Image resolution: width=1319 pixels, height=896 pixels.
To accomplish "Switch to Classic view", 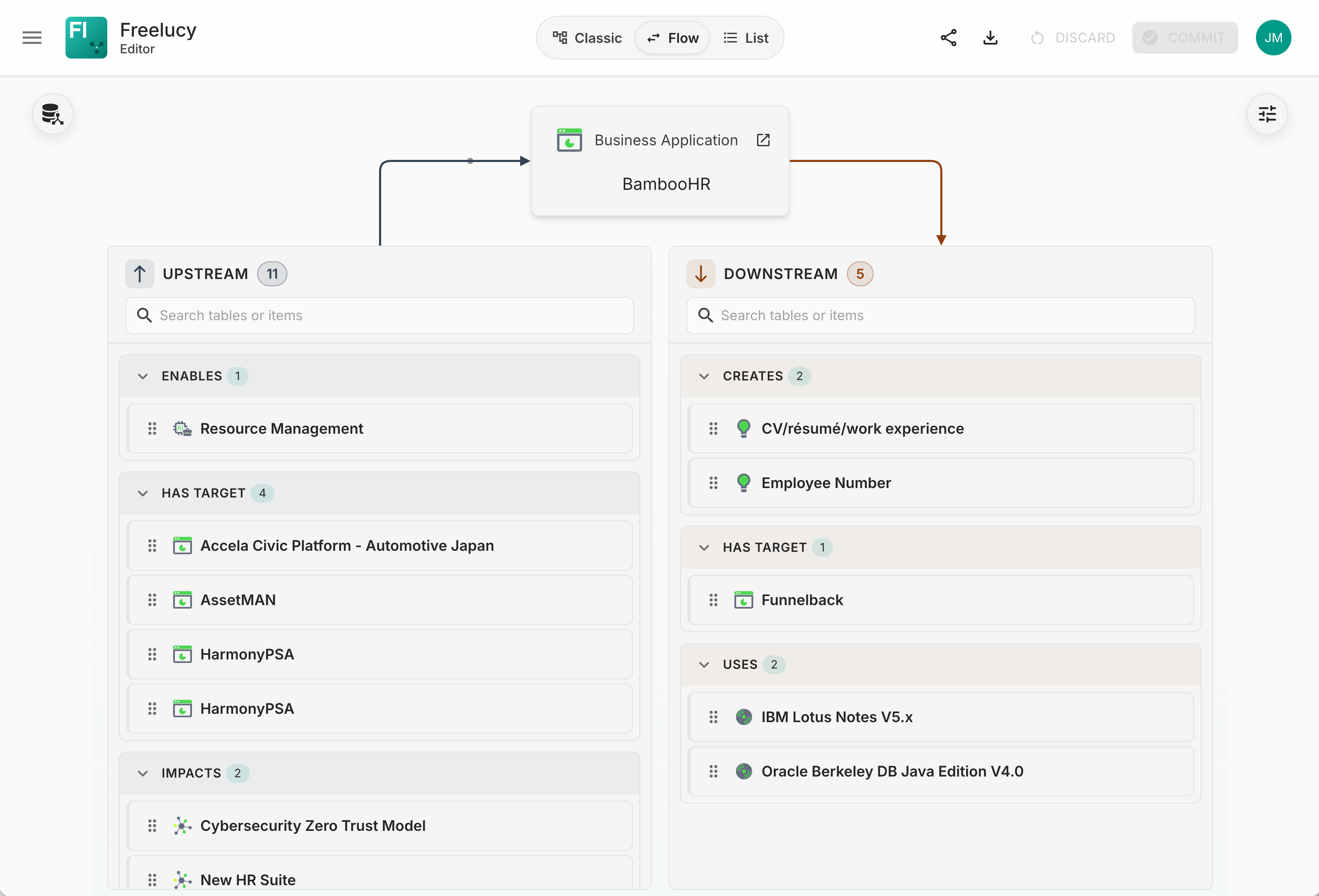I will [587, 38].
